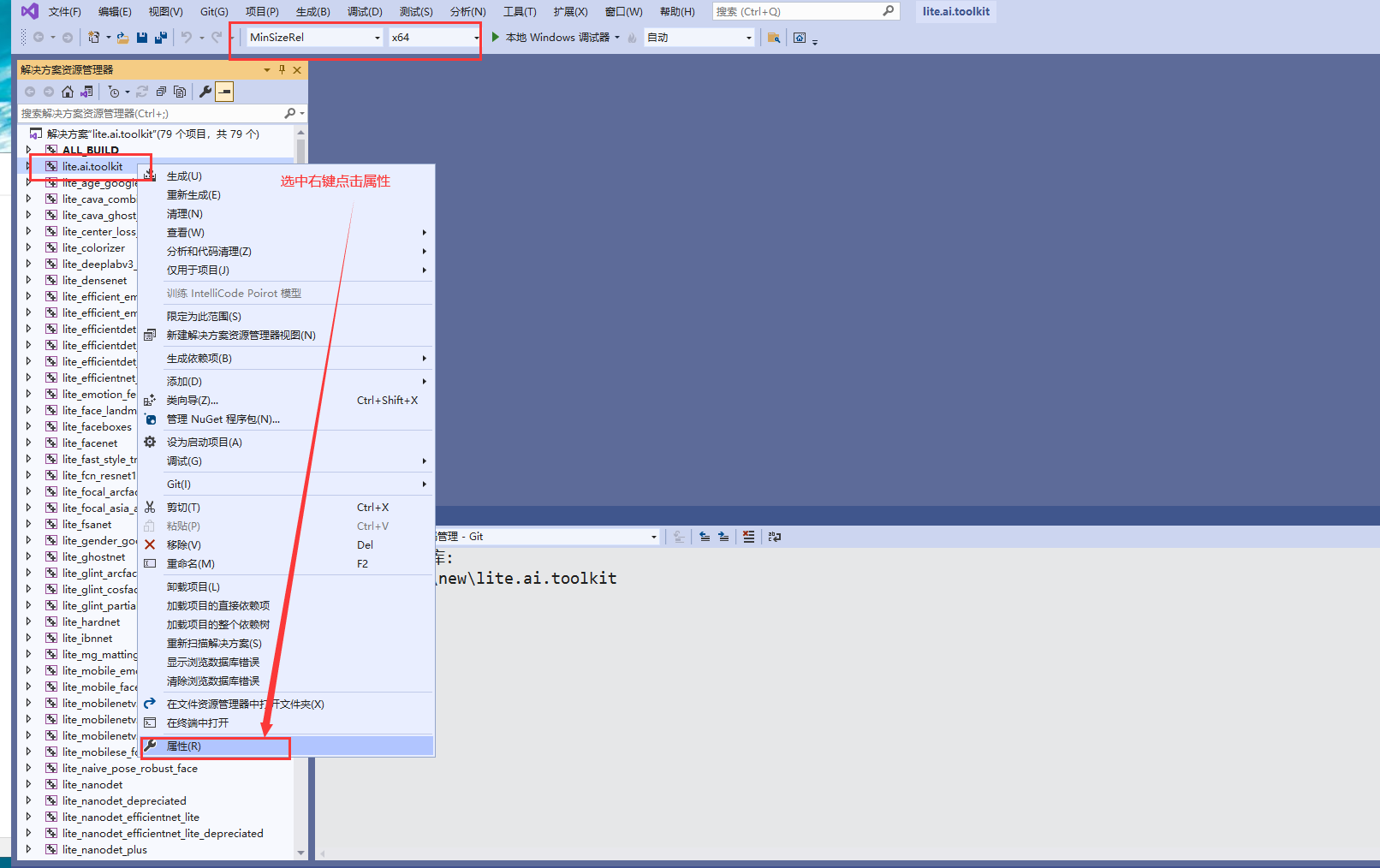The width and height of the screenshot is (1380, 868).
Task: Click the Solution Explorer scroll up arrow
Action: click(300, 133)
